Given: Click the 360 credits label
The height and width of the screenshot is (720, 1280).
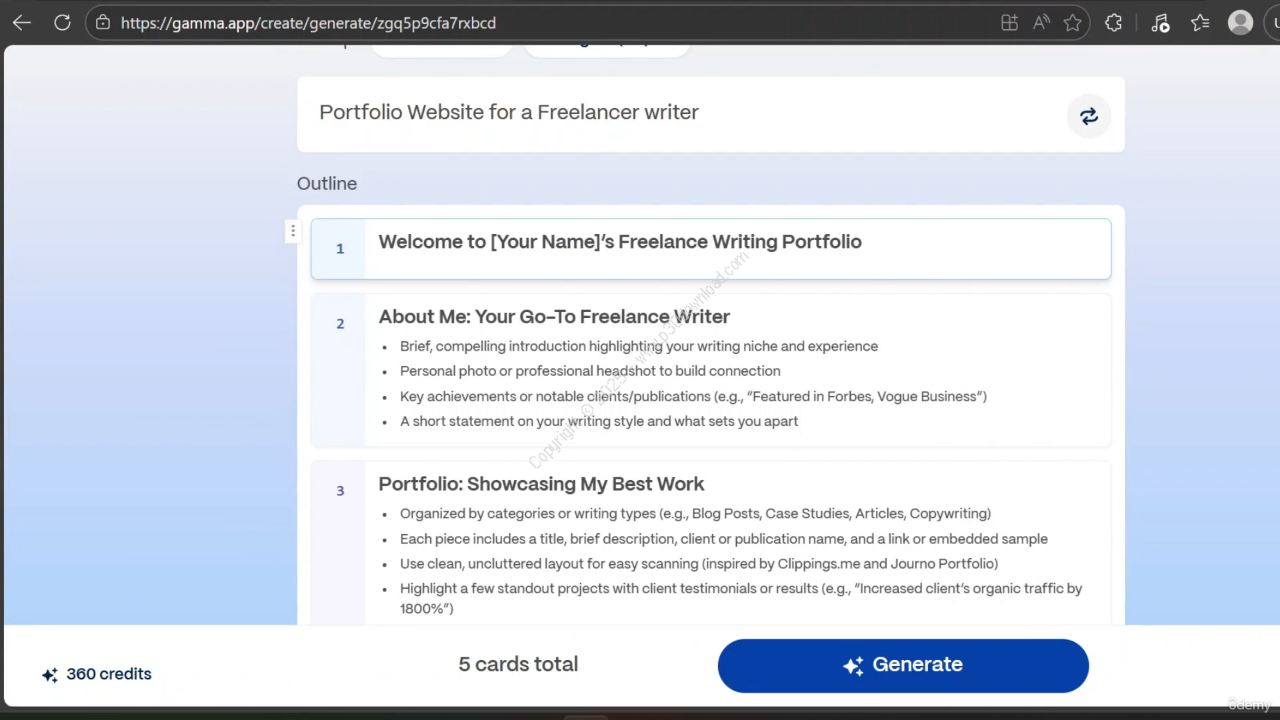Looking at the screenshot, I should 109,674.
